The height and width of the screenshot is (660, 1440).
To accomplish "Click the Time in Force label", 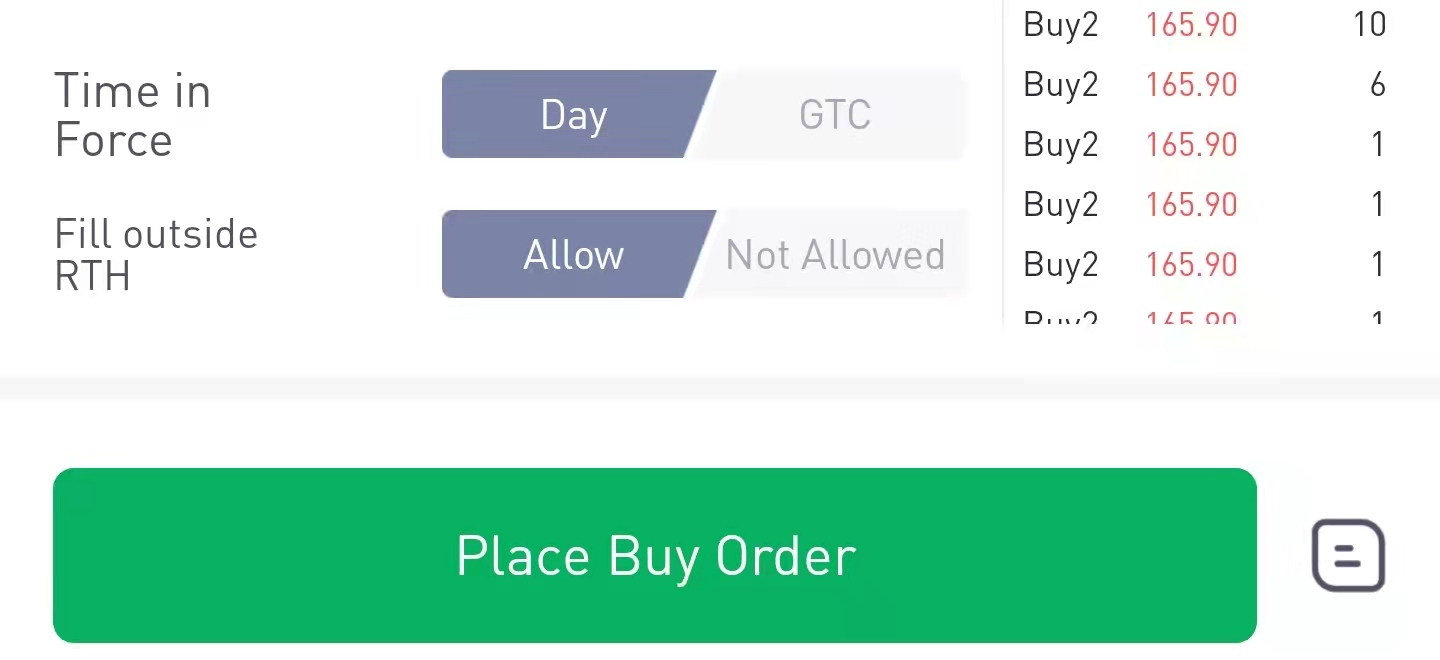I will pyautogui.click(x=132, y=115).
